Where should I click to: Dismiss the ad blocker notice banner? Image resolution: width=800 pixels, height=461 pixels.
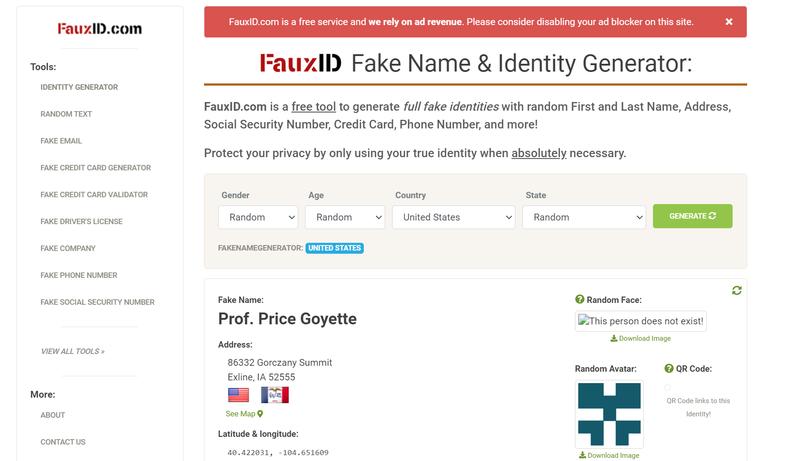coord(729,21)
